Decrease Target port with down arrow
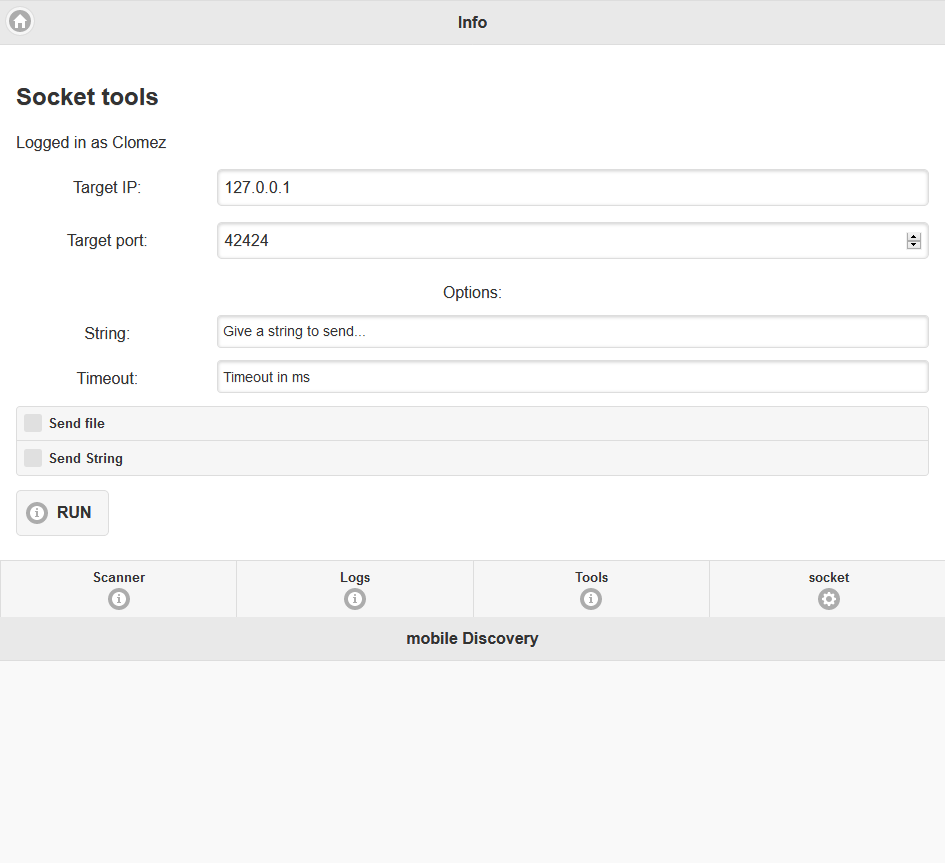Screen dimensions: 945x863 pyautogui.click(x=914, y=245)
